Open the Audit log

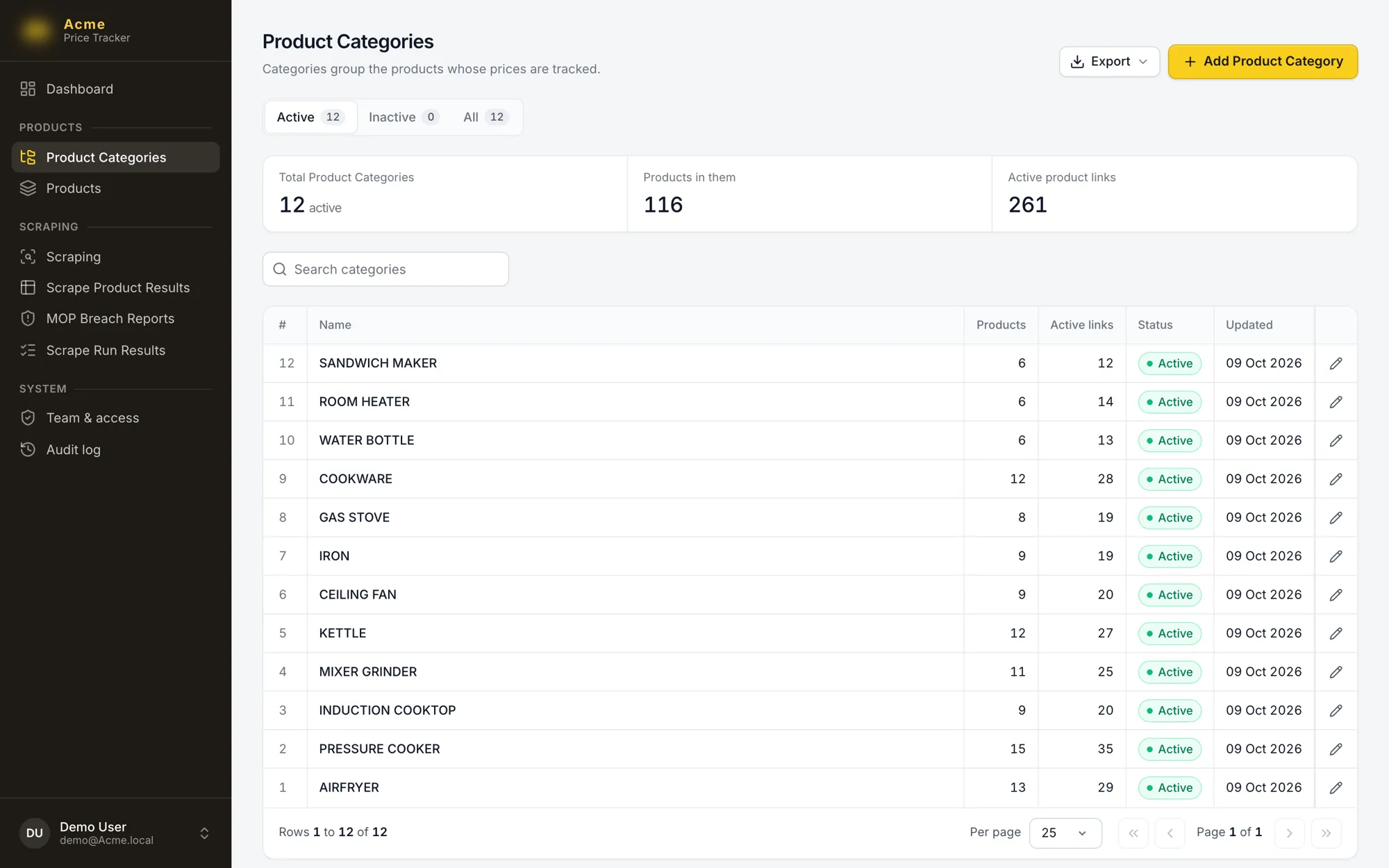tap(115, 449)
